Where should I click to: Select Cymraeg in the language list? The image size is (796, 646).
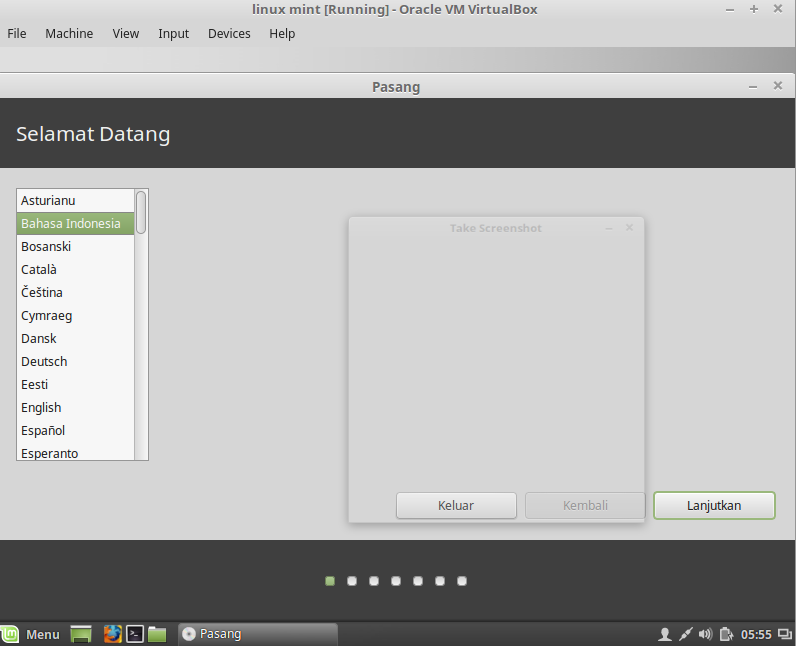tap(75, 316)
